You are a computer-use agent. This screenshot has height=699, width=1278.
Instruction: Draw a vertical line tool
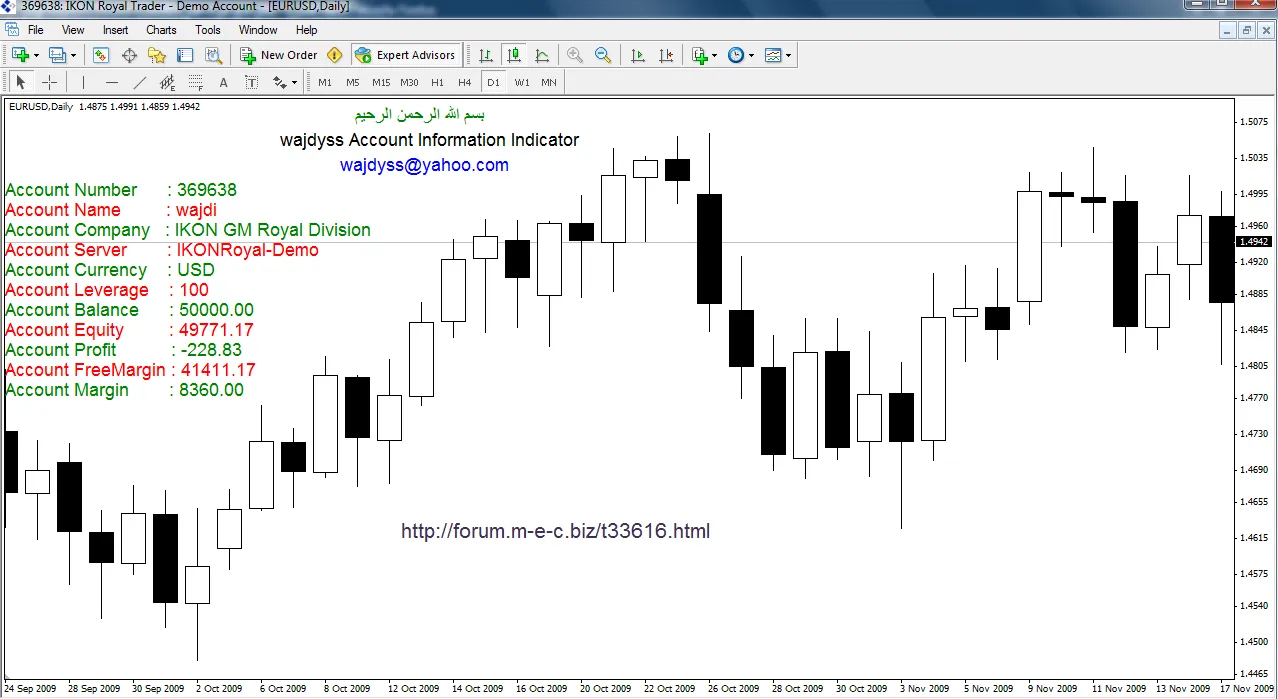83,82
